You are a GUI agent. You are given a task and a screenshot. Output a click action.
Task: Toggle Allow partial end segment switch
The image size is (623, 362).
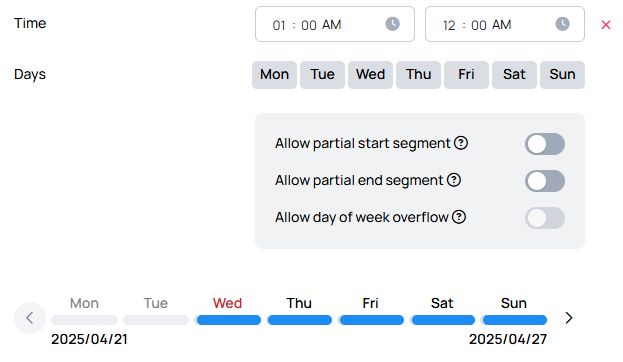point(545,181)
